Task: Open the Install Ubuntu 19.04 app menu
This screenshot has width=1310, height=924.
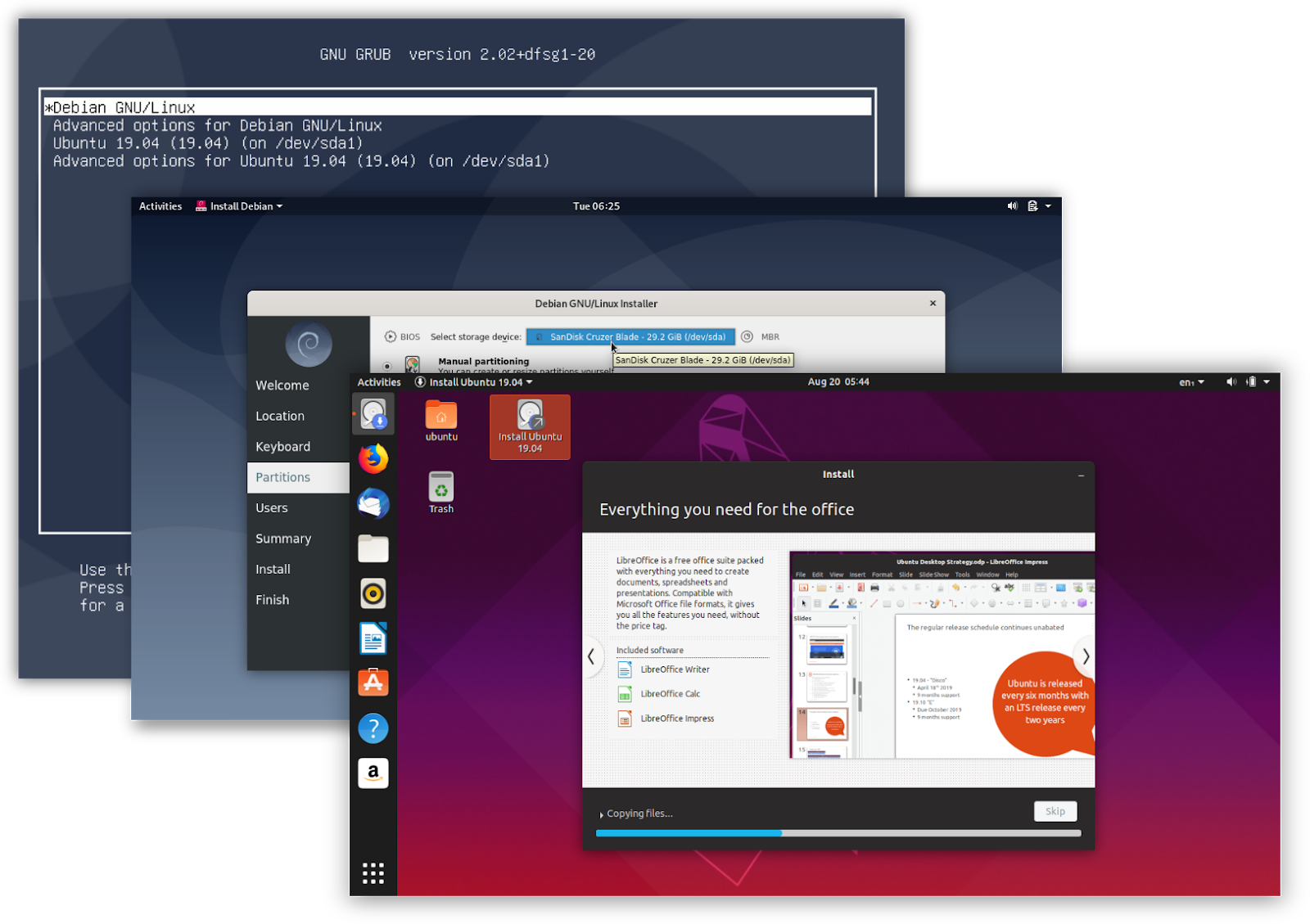Action: [x=473, y=381]
